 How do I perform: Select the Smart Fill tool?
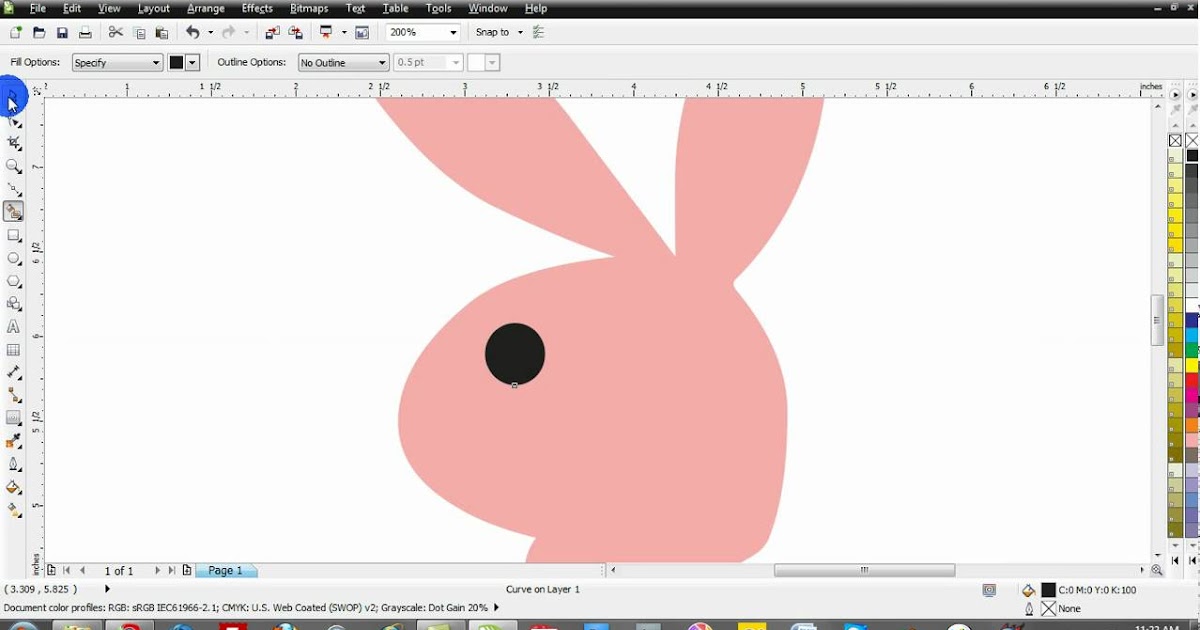pyautogui.click(x=14, y=212)
